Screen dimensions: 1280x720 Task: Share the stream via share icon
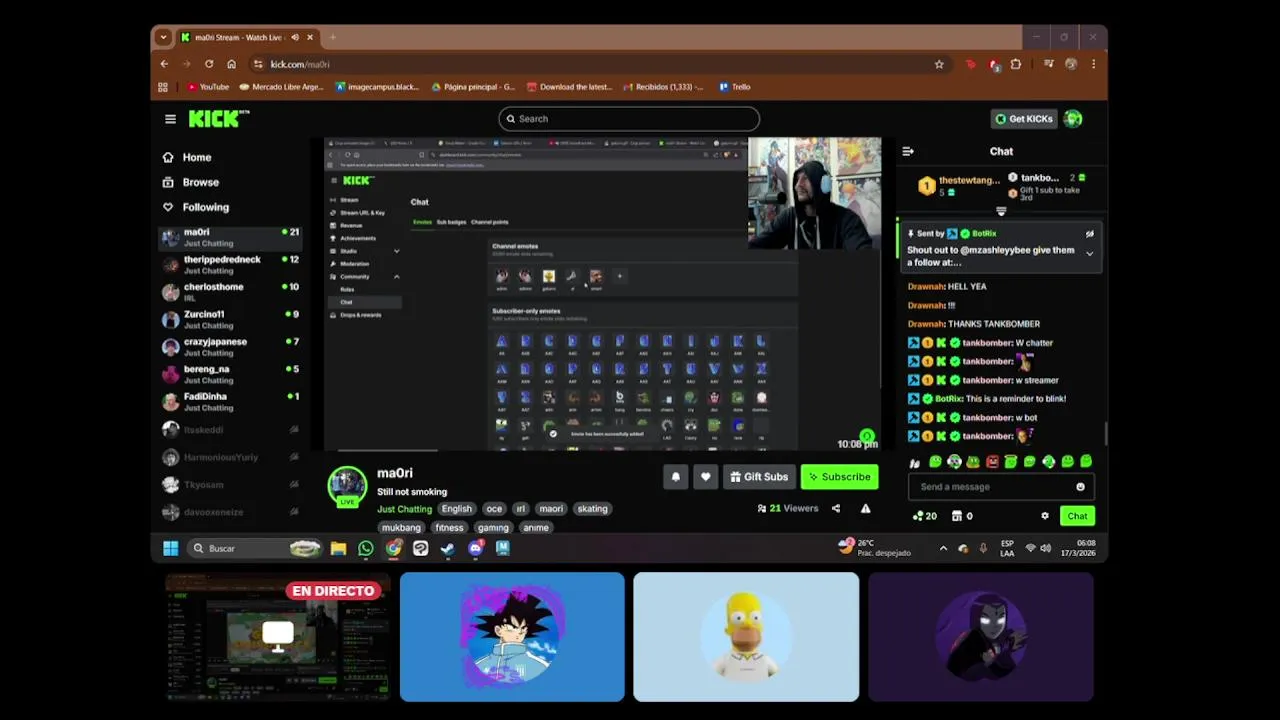click(x=836, y=508)
